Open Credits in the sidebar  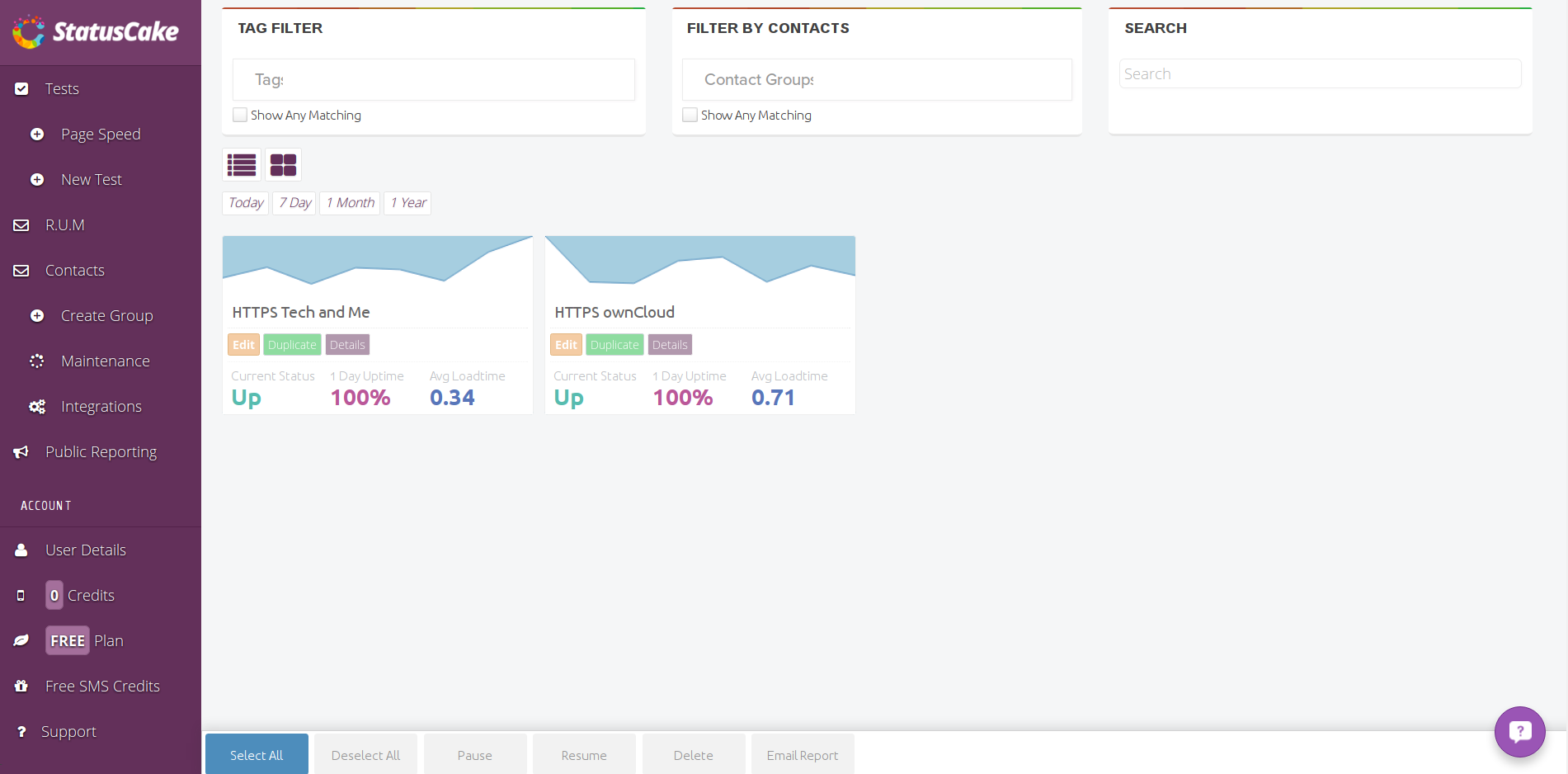point(80,595)
